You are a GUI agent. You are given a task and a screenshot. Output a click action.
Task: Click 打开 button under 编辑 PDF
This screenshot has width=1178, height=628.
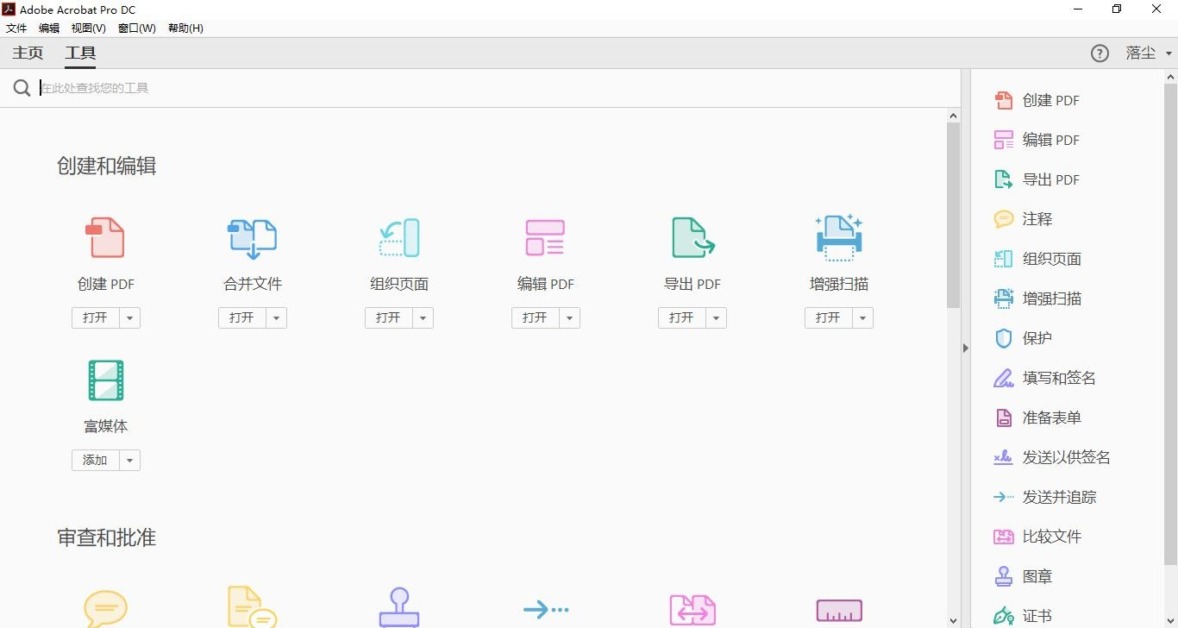[535, 318]
